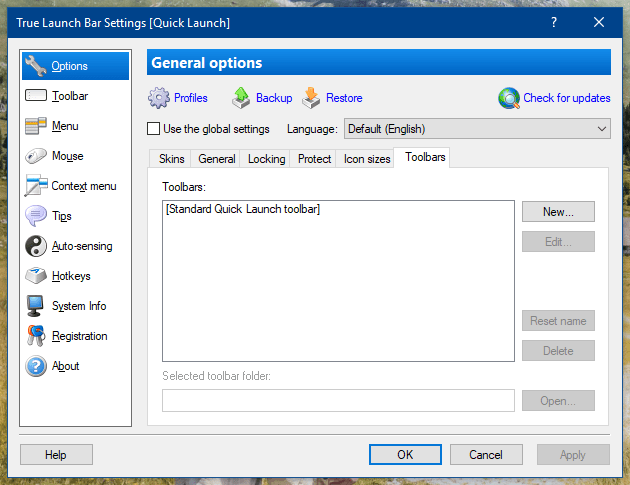
Task: Click the Backup green arrow icon
Action: click(x=241, y=98)
